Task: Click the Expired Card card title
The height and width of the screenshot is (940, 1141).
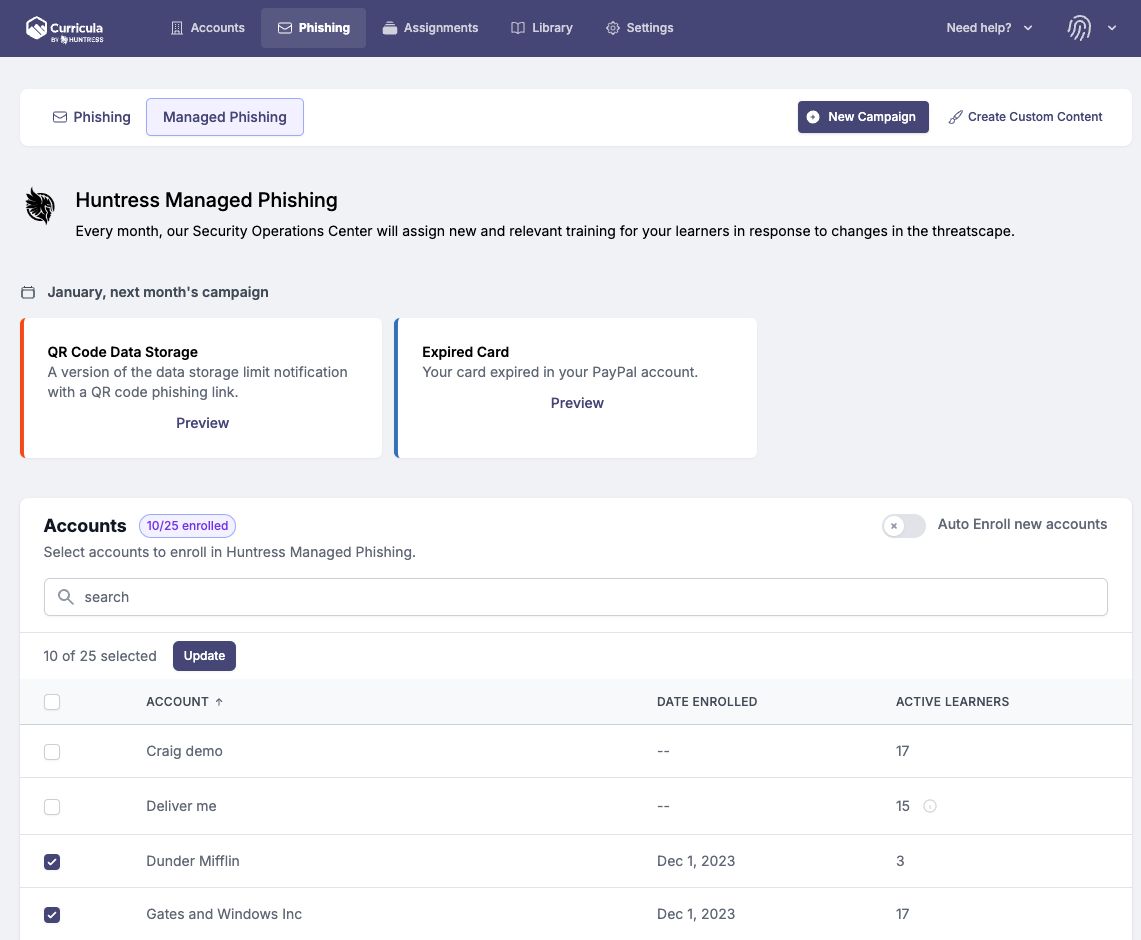Action: click(465, 352)
